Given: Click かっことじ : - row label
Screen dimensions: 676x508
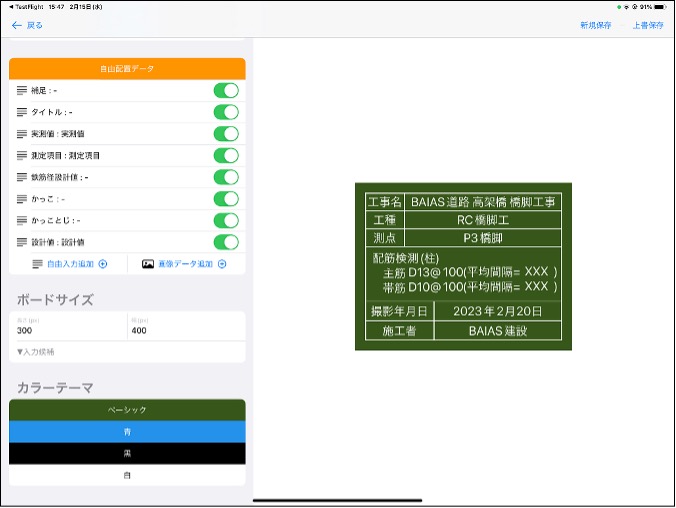Looking at the screenshot, I should (56, 220).
